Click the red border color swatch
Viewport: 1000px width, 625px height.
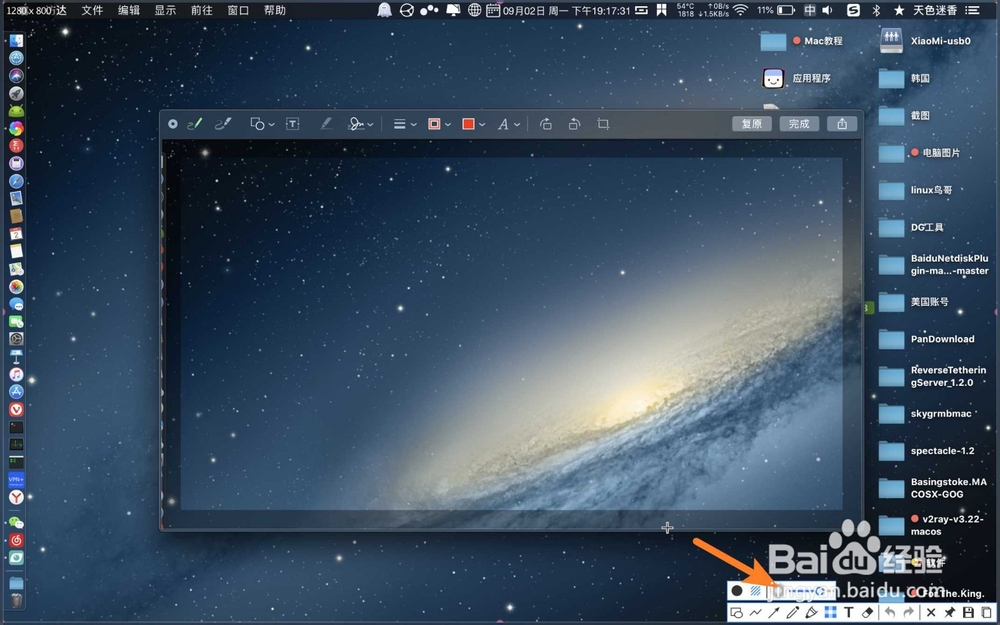click(x=434, y=124)
